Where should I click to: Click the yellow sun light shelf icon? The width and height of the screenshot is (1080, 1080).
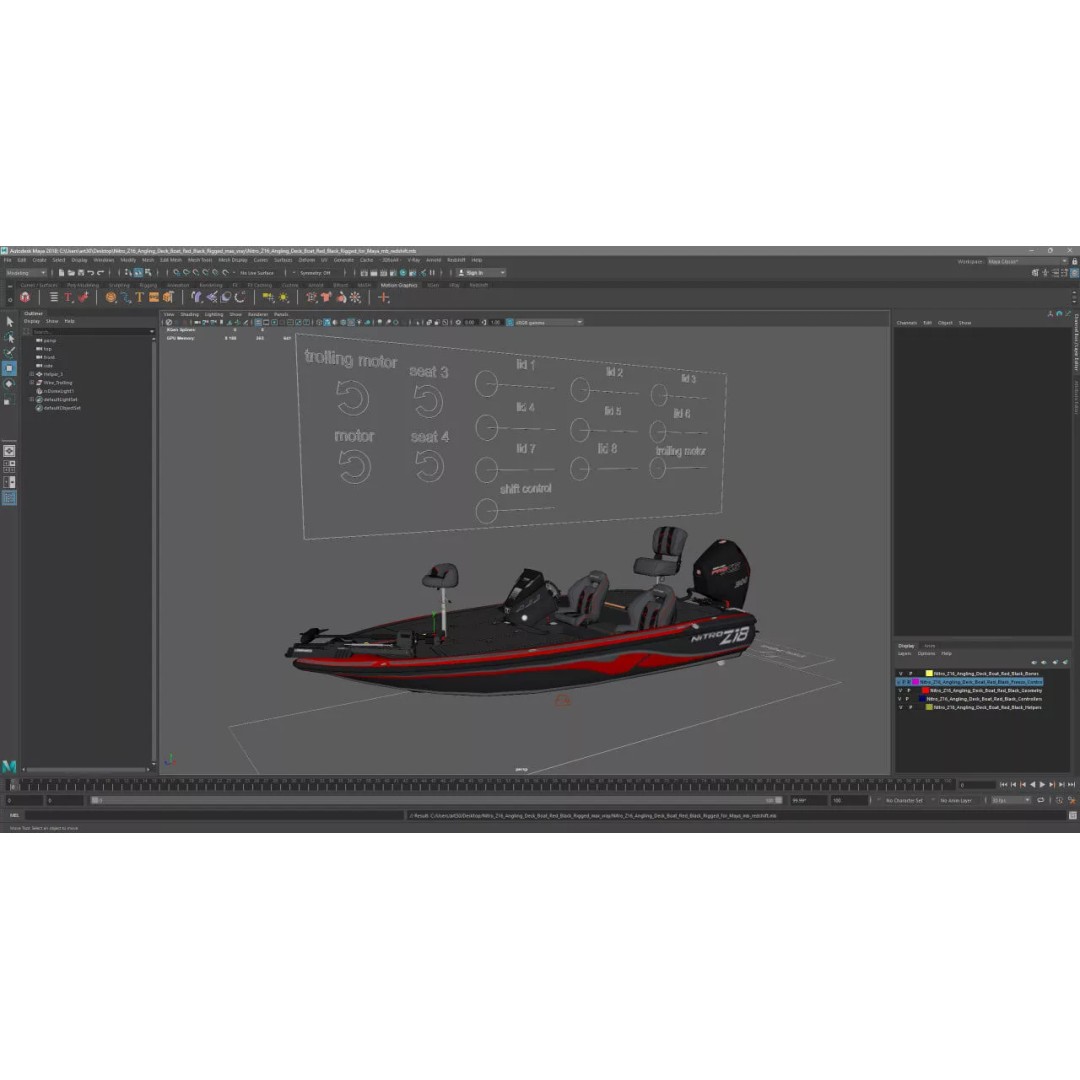(284, 298)
